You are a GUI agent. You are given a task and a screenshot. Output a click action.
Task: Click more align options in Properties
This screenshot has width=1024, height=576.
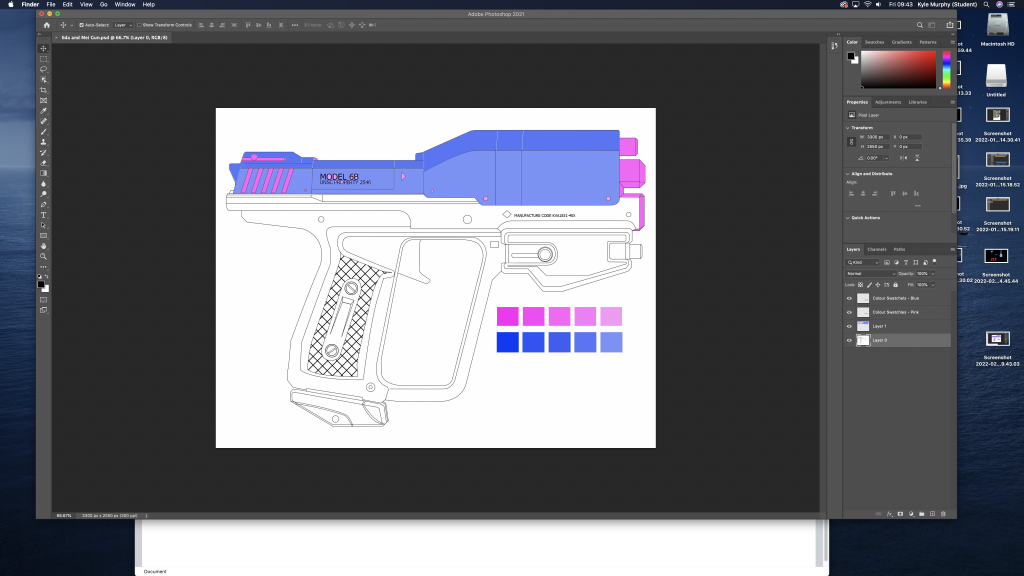point(918,206)
